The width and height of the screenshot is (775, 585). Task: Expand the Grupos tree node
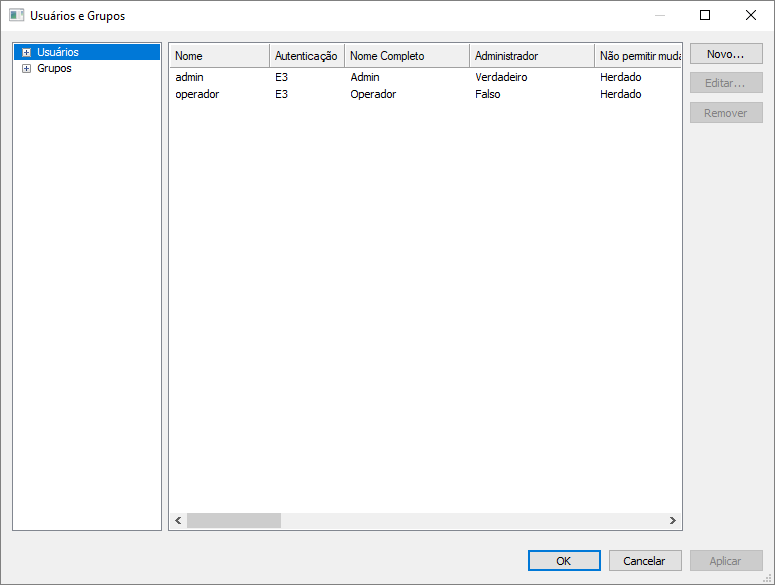click(26, 69)
